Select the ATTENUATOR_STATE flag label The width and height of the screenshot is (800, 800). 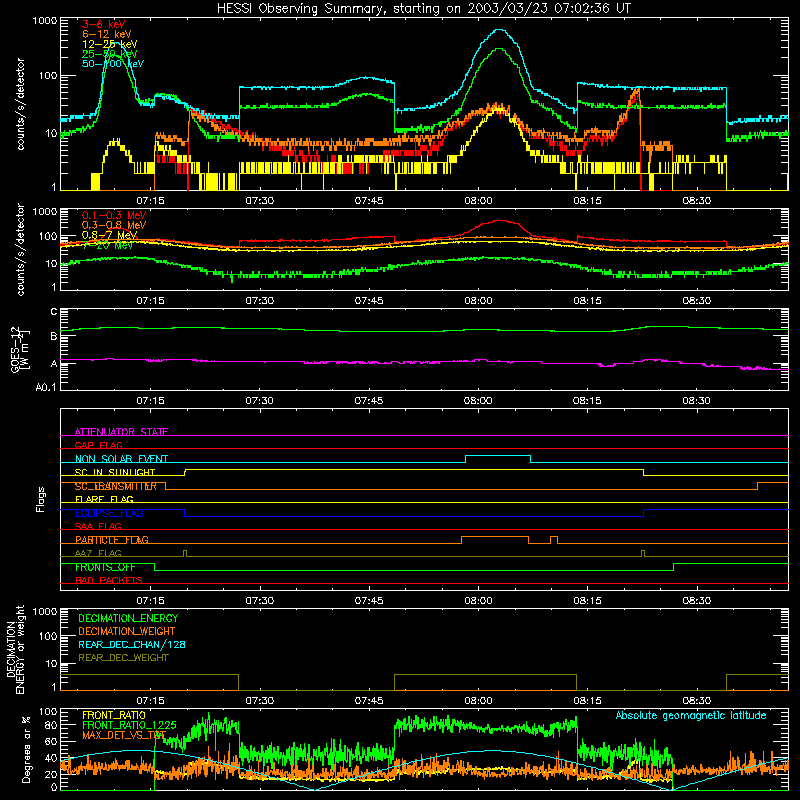tap(121, 432)
